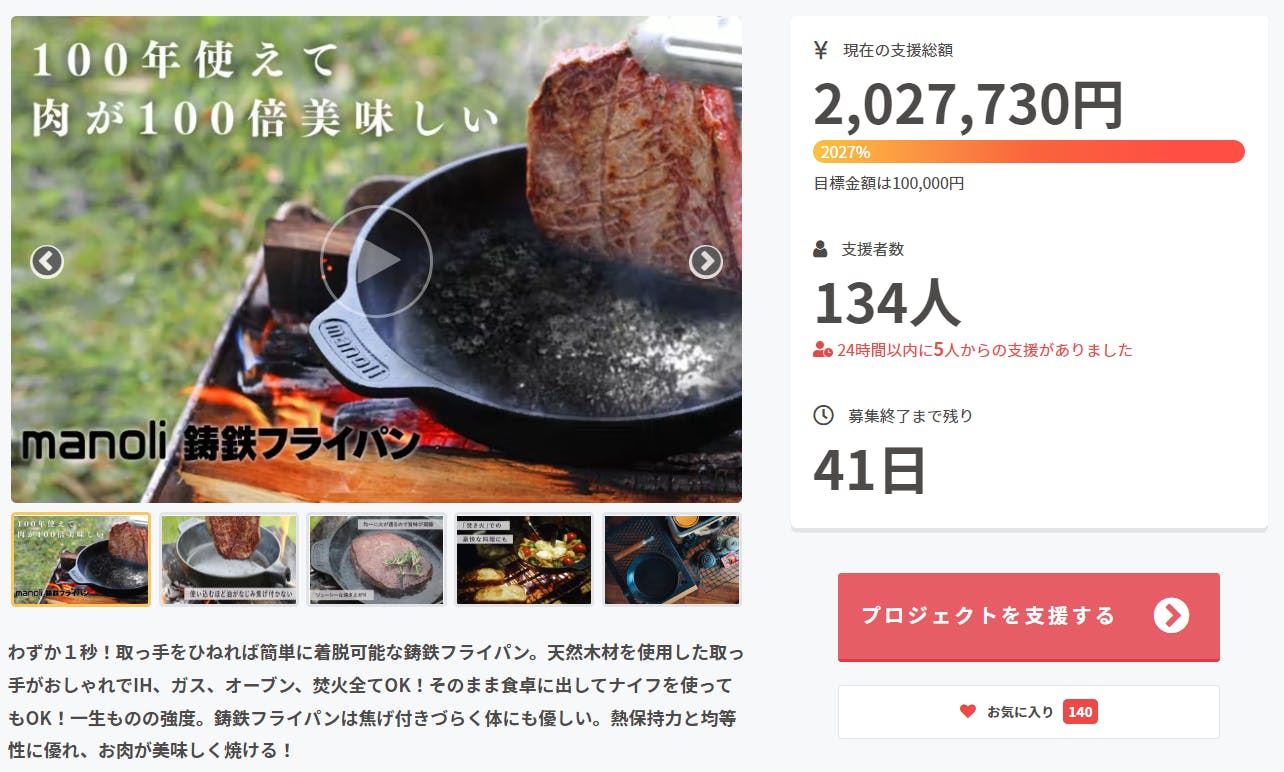The width and height of the screenshot is (1284, 772).
Task: Select first thumbnail with grass and steak
Action: [81, 560]
